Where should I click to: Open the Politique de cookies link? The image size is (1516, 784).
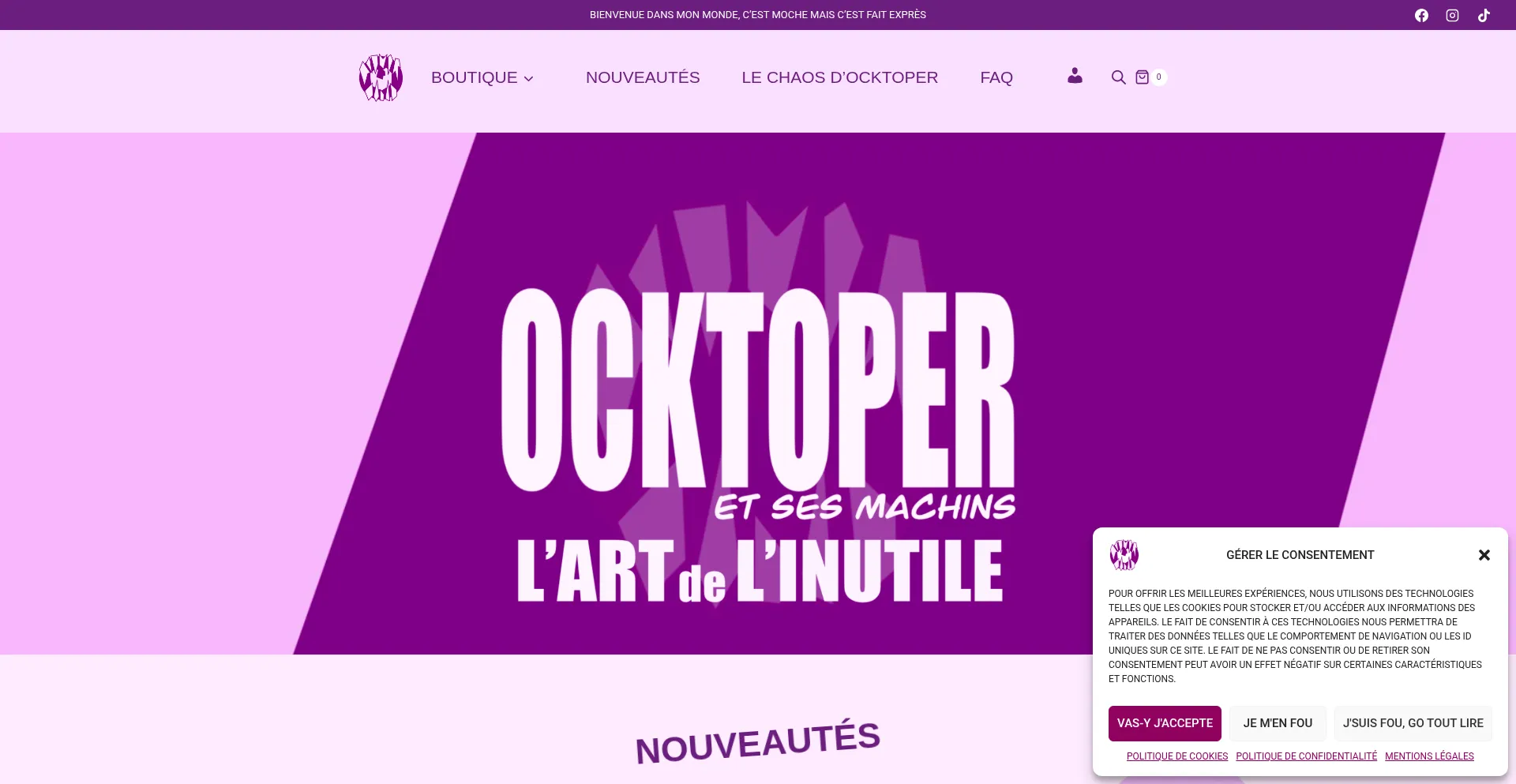click(1177, 756)
